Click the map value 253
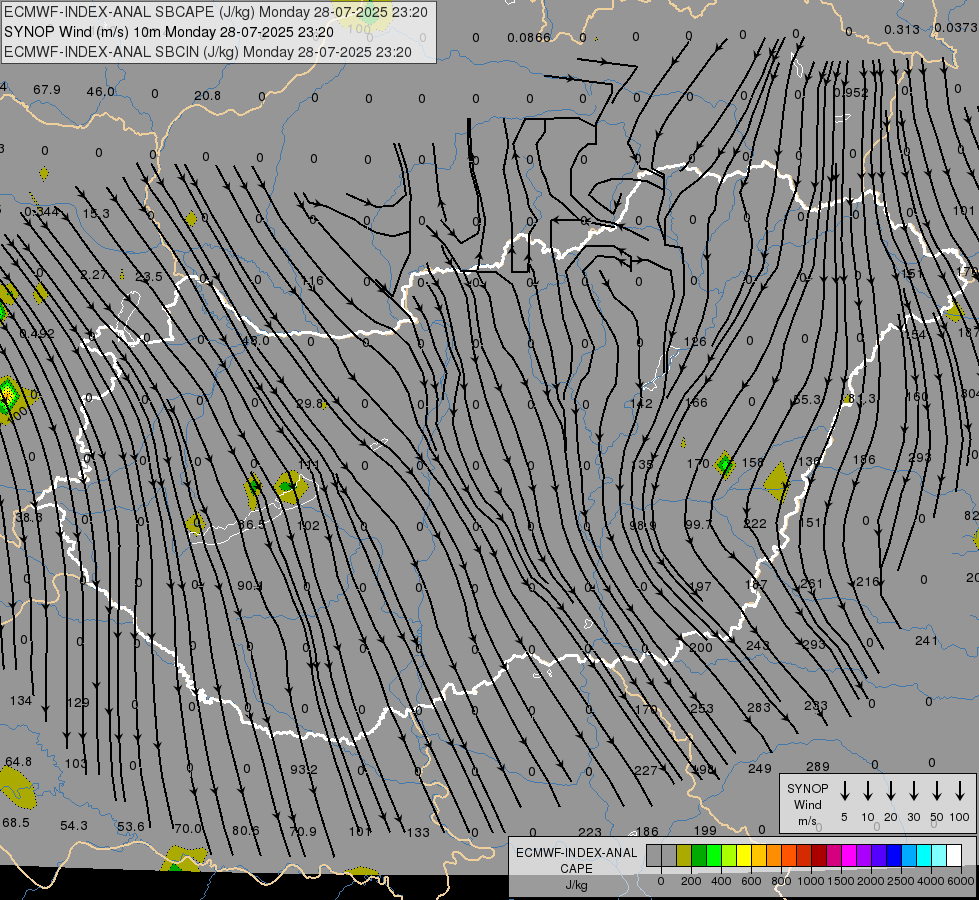This screenshot has width=979, height=900. pos(702,708)
